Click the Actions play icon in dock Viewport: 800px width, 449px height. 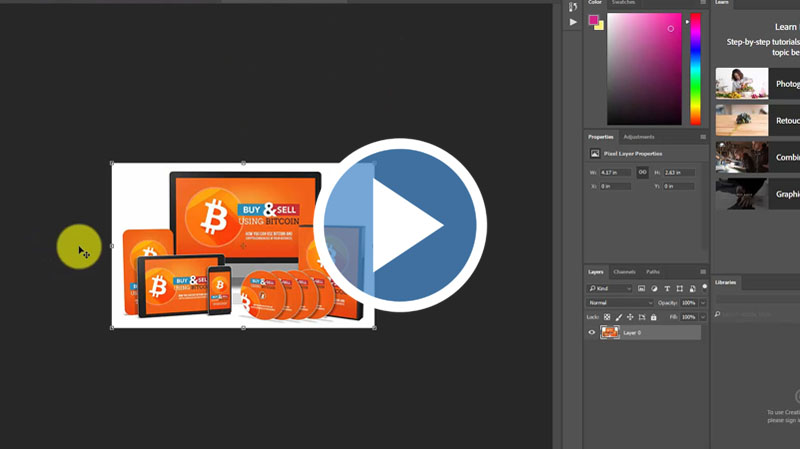point(573,21)
